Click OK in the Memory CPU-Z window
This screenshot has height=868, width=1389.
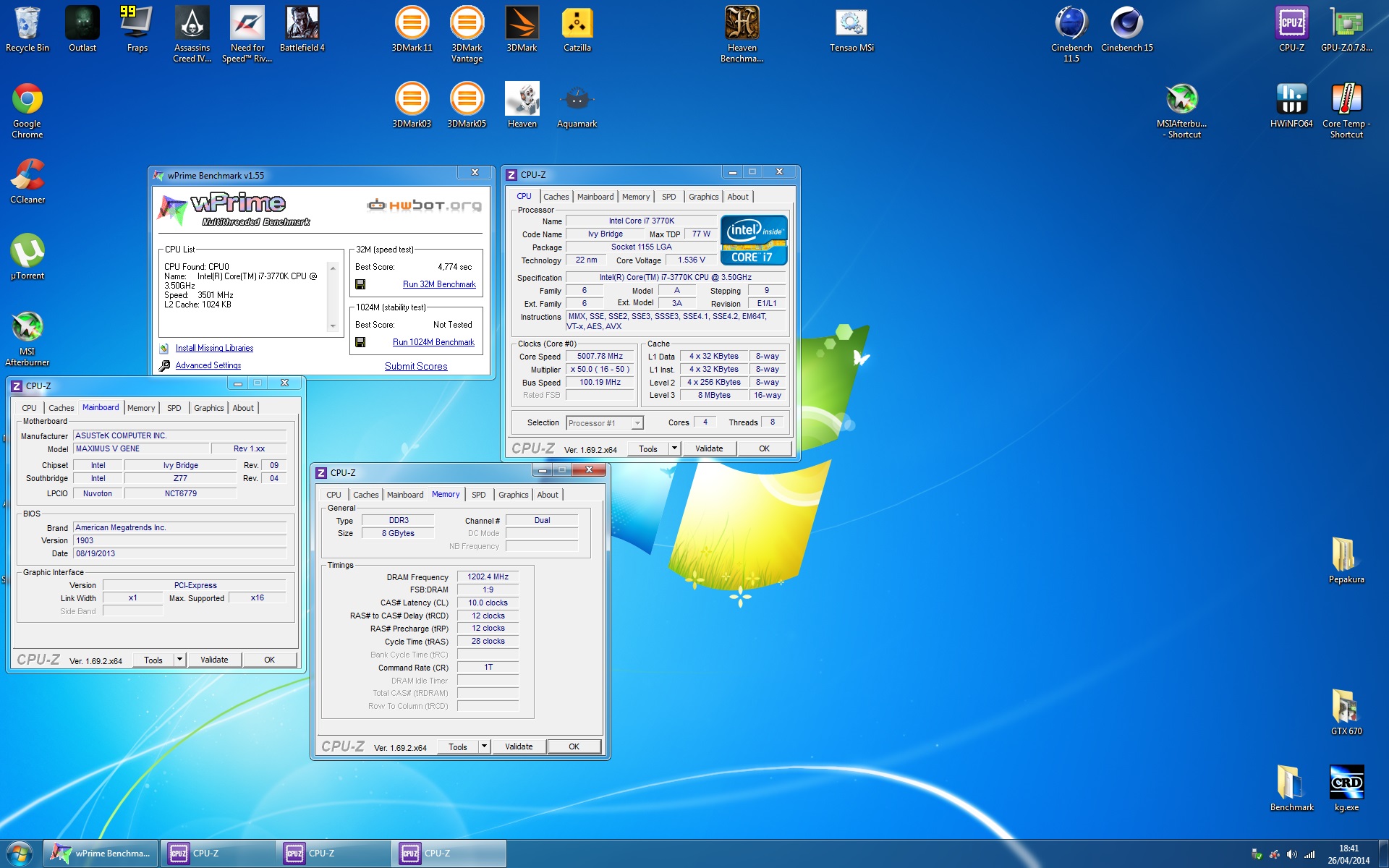click(574, 746)
